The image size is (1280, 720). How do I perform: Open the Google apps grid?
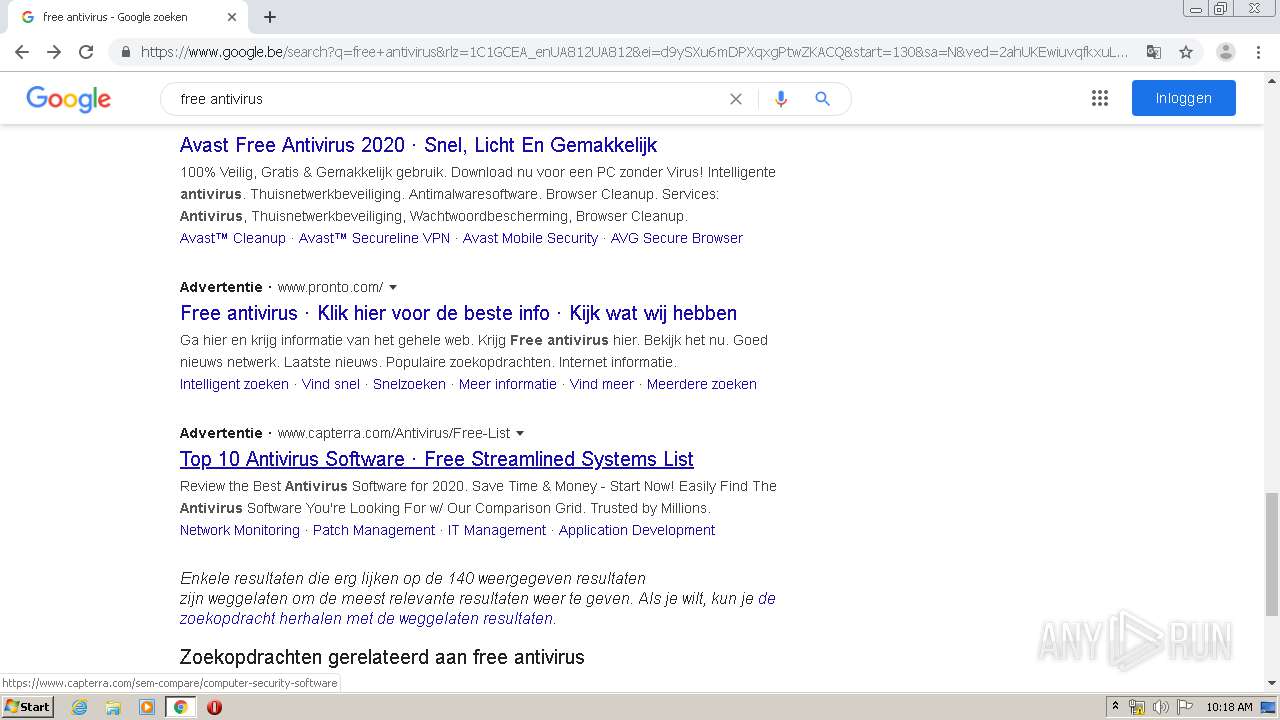pyautogui.click(x=1100, y=98)
